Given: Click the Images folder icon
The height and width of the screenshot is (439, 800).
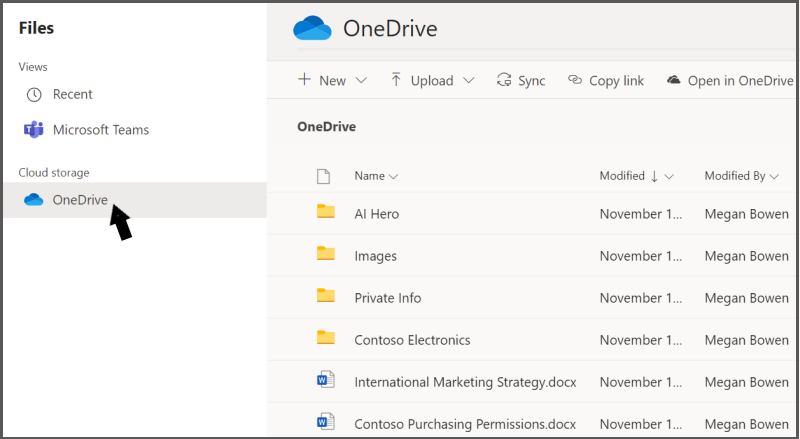Looking at the screenshot, I should coord(326,253).
